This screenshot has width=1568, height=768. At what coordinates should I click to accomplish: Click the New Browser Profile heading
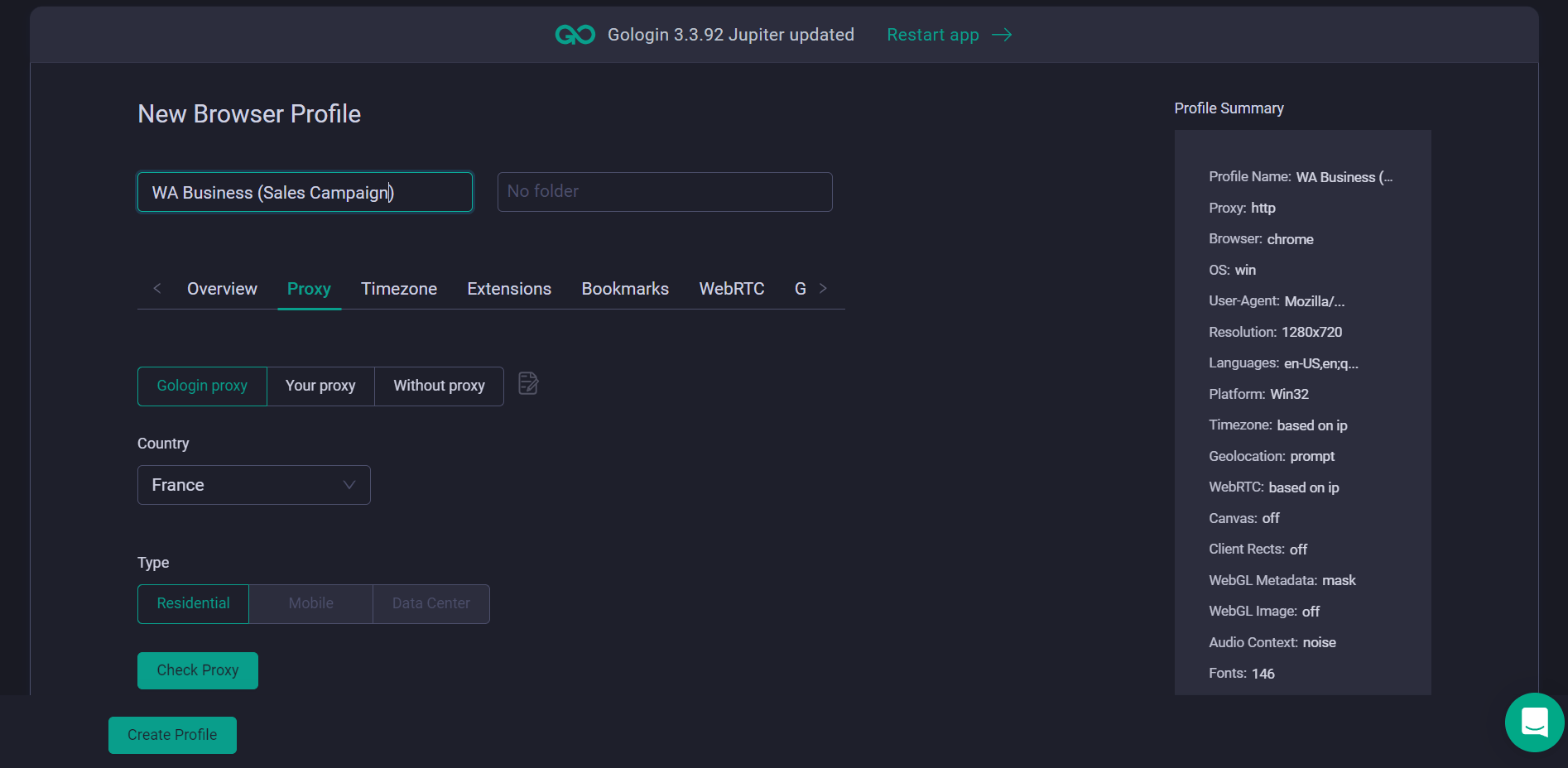[249, 114]
